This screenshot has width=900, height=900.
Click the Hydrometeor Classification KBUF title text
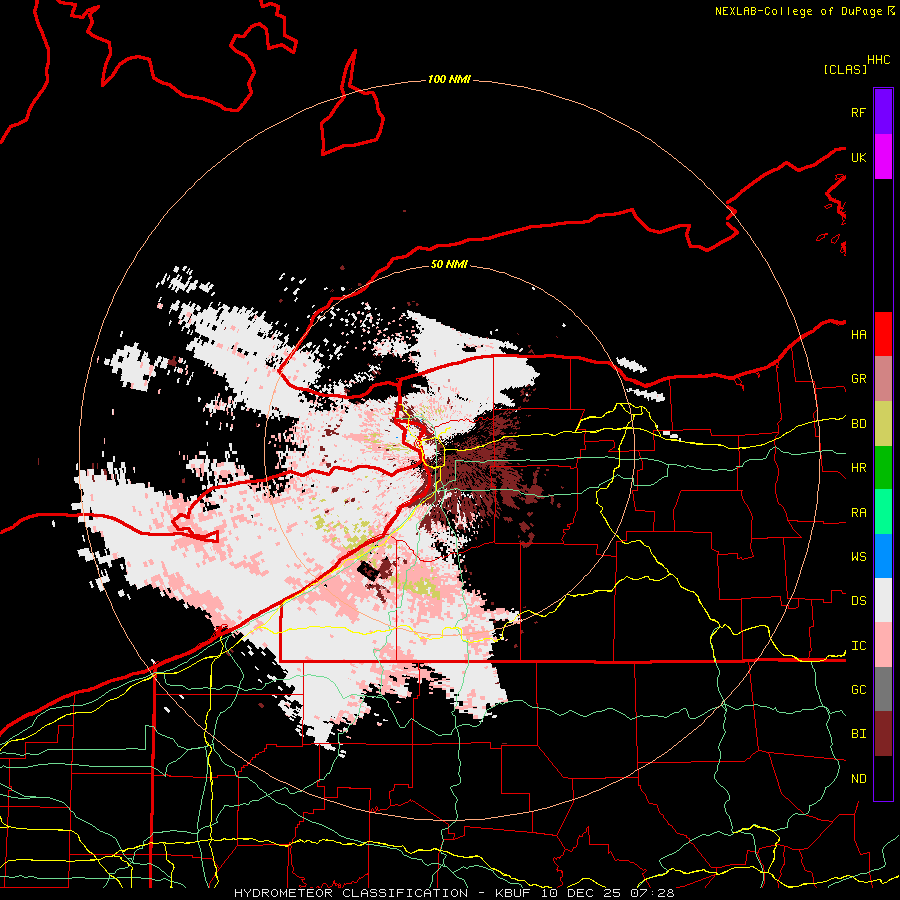[454, 893]
